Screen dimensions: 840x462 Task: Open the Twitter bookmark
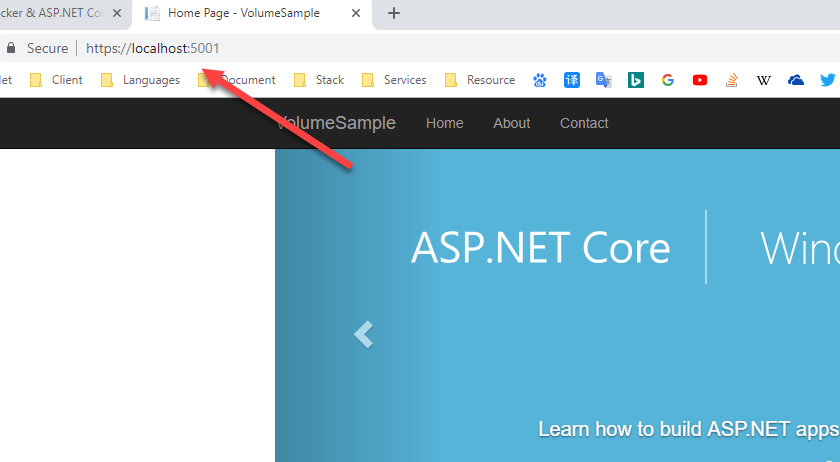(x=828, y=80)
